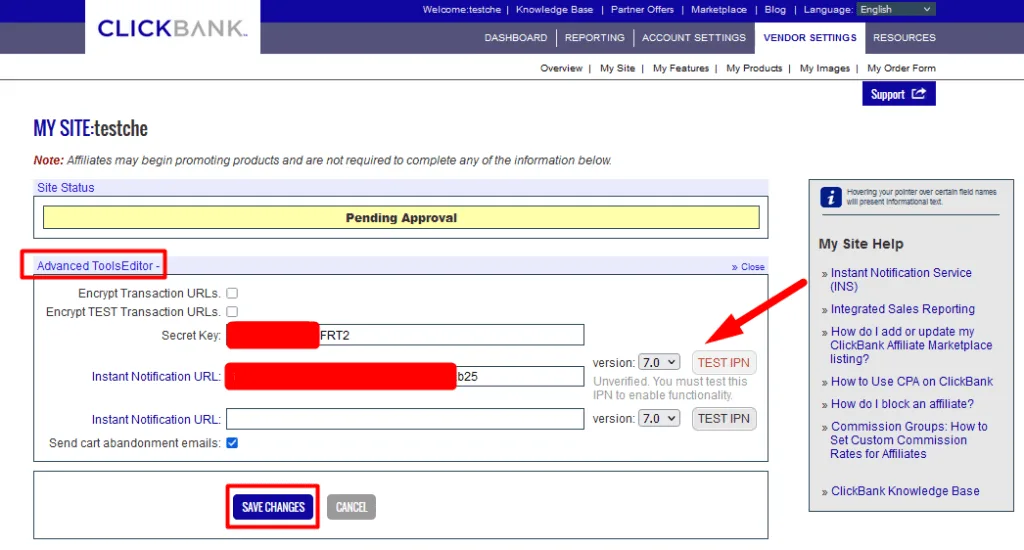Open My Images submenu

825,68
